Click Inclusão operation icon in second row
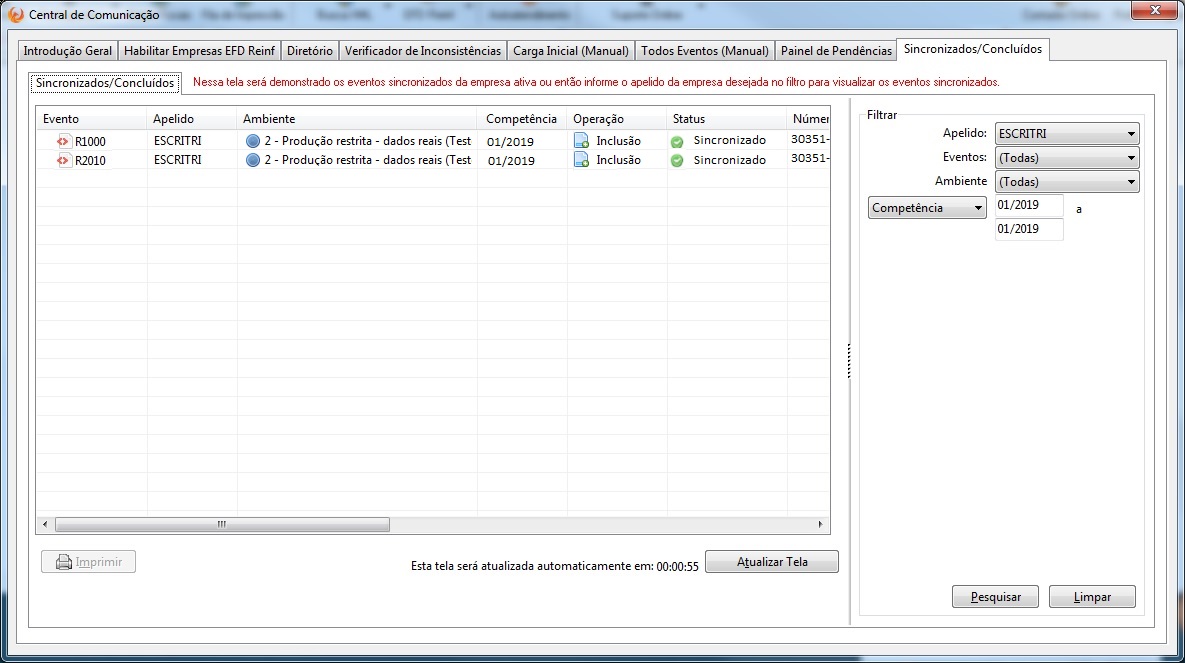The height and width of the screenshot is (663, 1185). click(x=581, y=160)
